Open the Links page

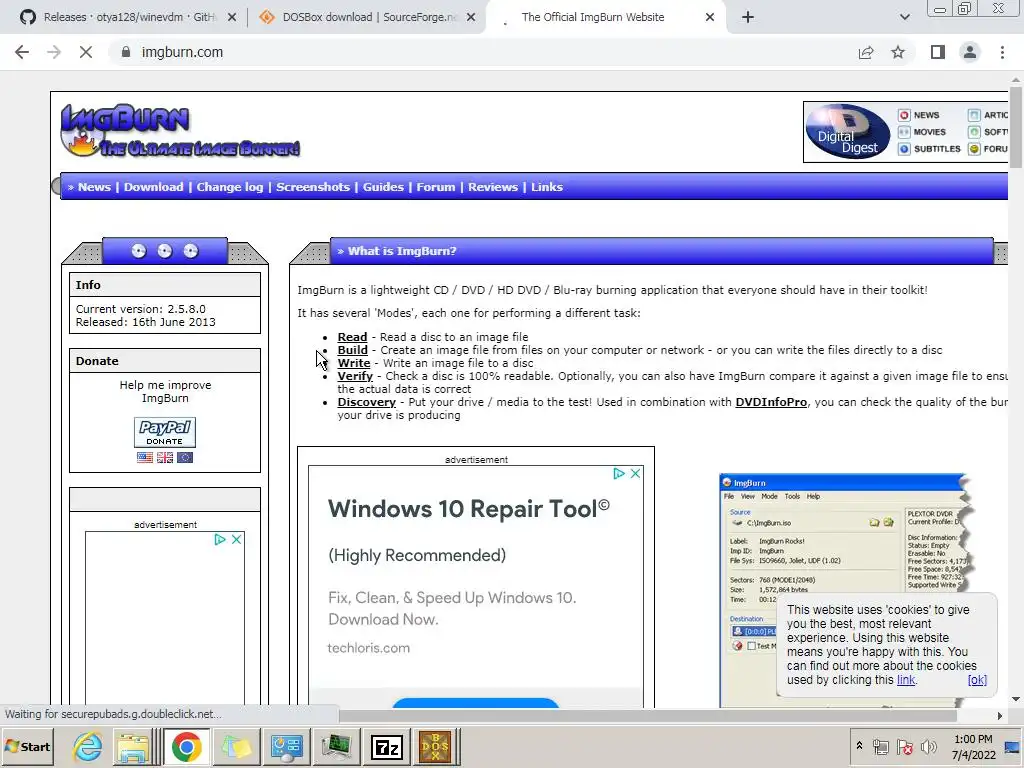(547, 187)
